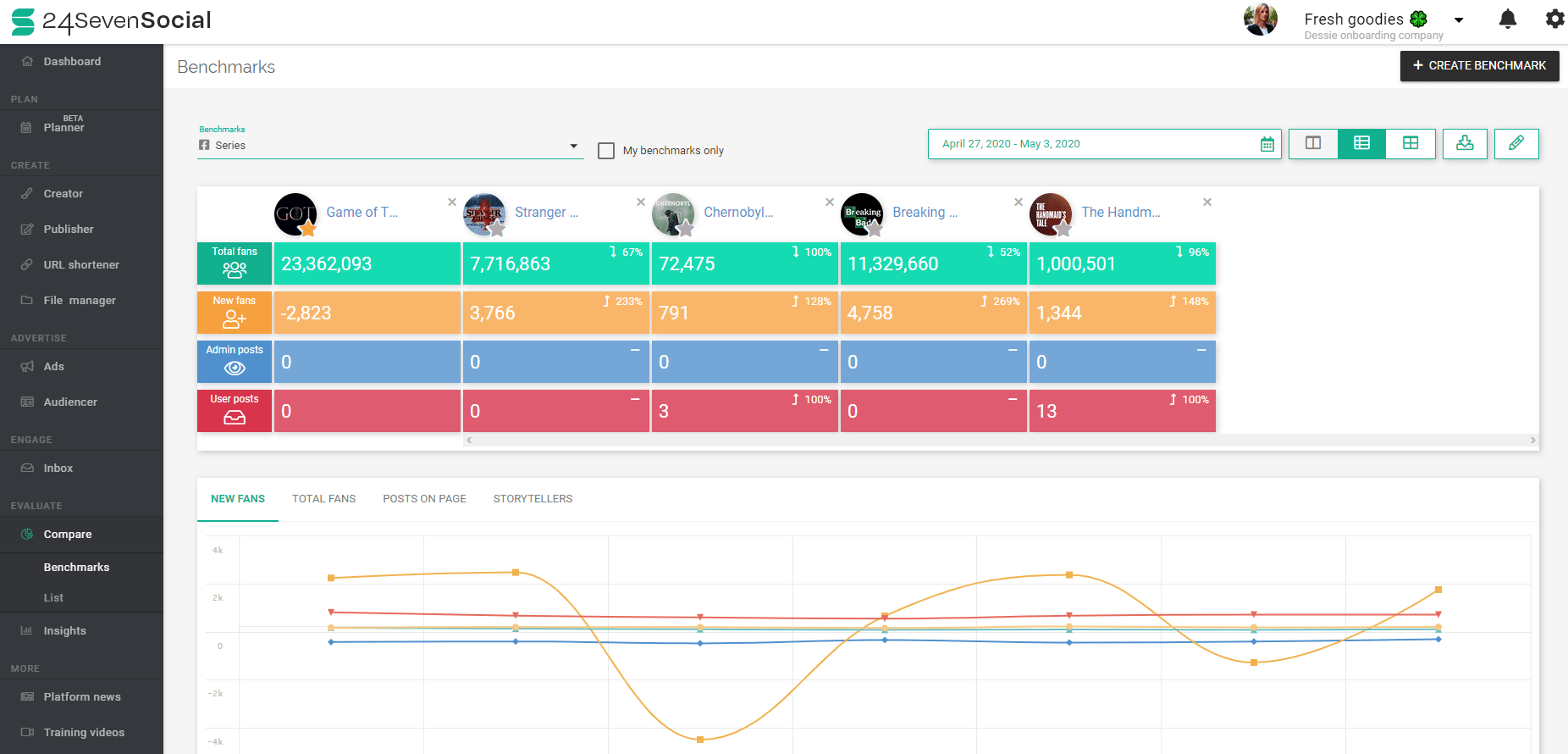
Task: Tick the My benchmarks only checkbox
Action: [606, 151]
